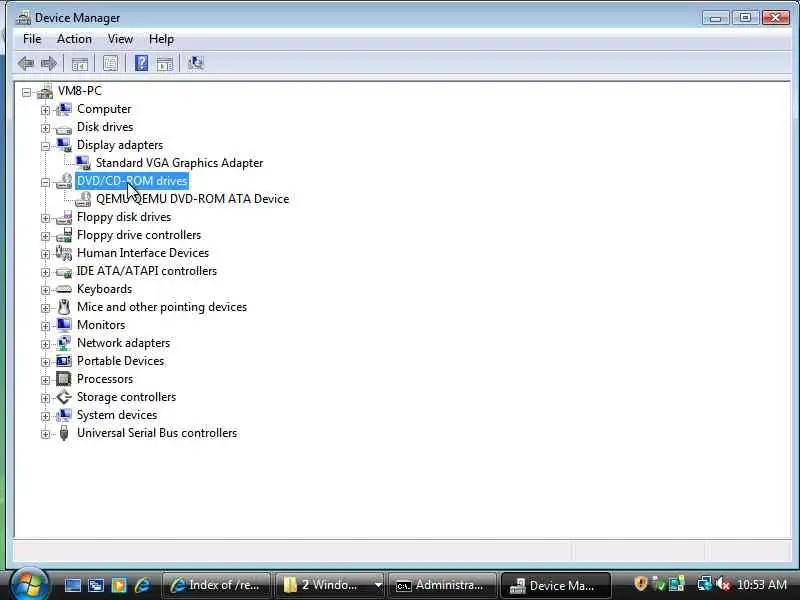This screenshot has width=800, height=600.
Task: Expand the Monitors category
Action: [45, 326]
